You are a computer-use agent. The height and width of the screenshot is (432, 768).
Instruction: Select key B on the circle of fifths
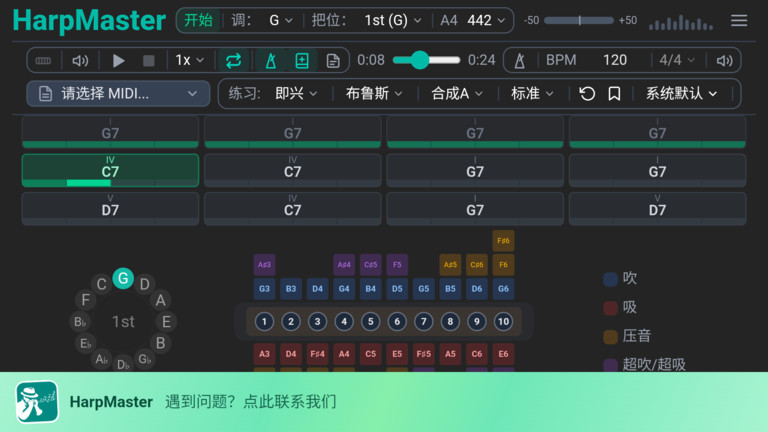pos(160,343)
